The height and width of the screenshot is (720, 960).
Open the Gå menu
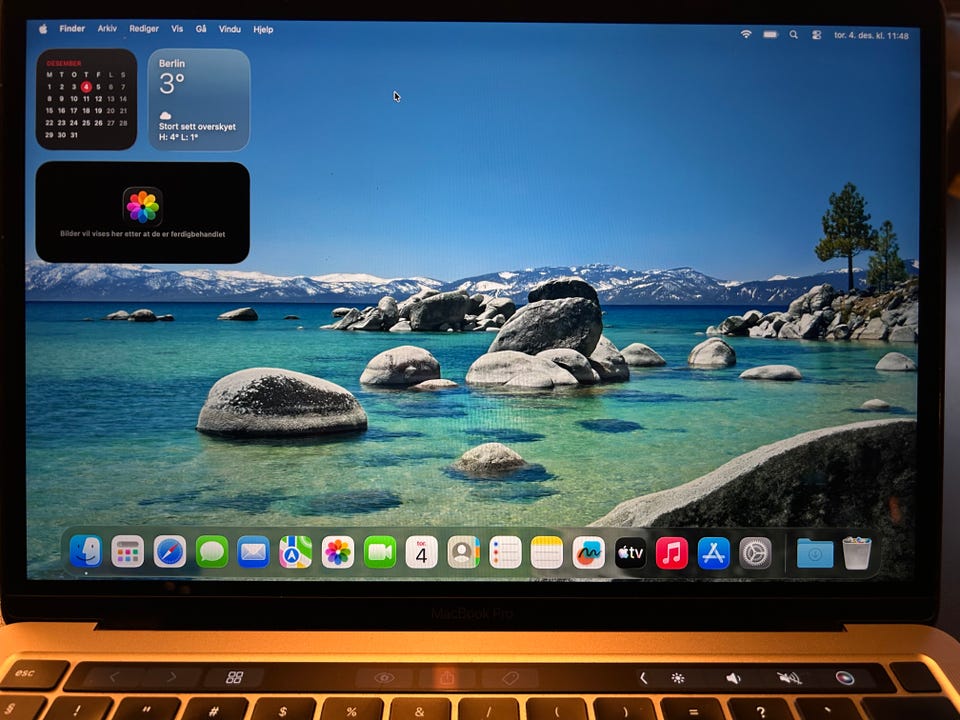click(201, 29)
